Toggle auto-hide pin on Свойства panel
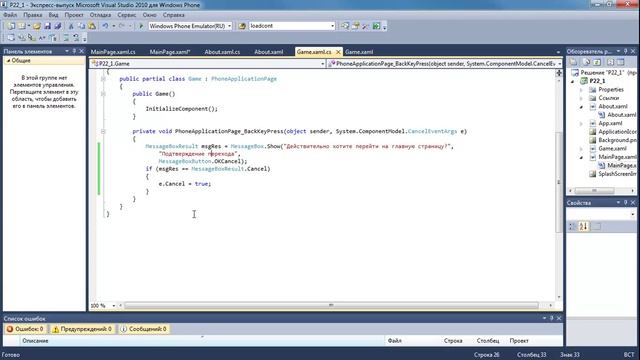The width and height of the screenshot is (640, 360). point(625,202)
